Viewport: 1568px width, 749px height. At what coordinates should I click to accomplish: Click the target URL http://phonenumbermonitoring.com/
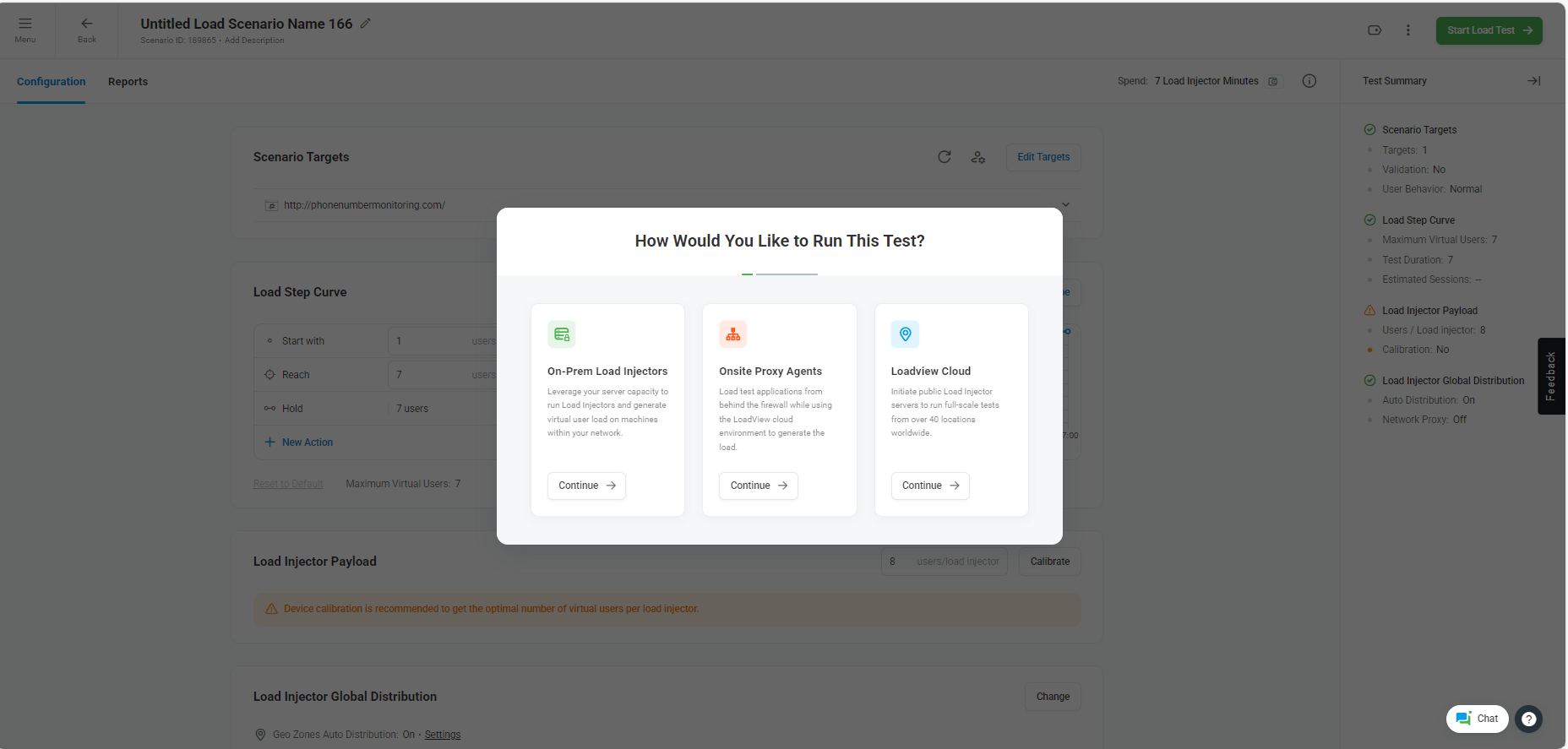364,205
